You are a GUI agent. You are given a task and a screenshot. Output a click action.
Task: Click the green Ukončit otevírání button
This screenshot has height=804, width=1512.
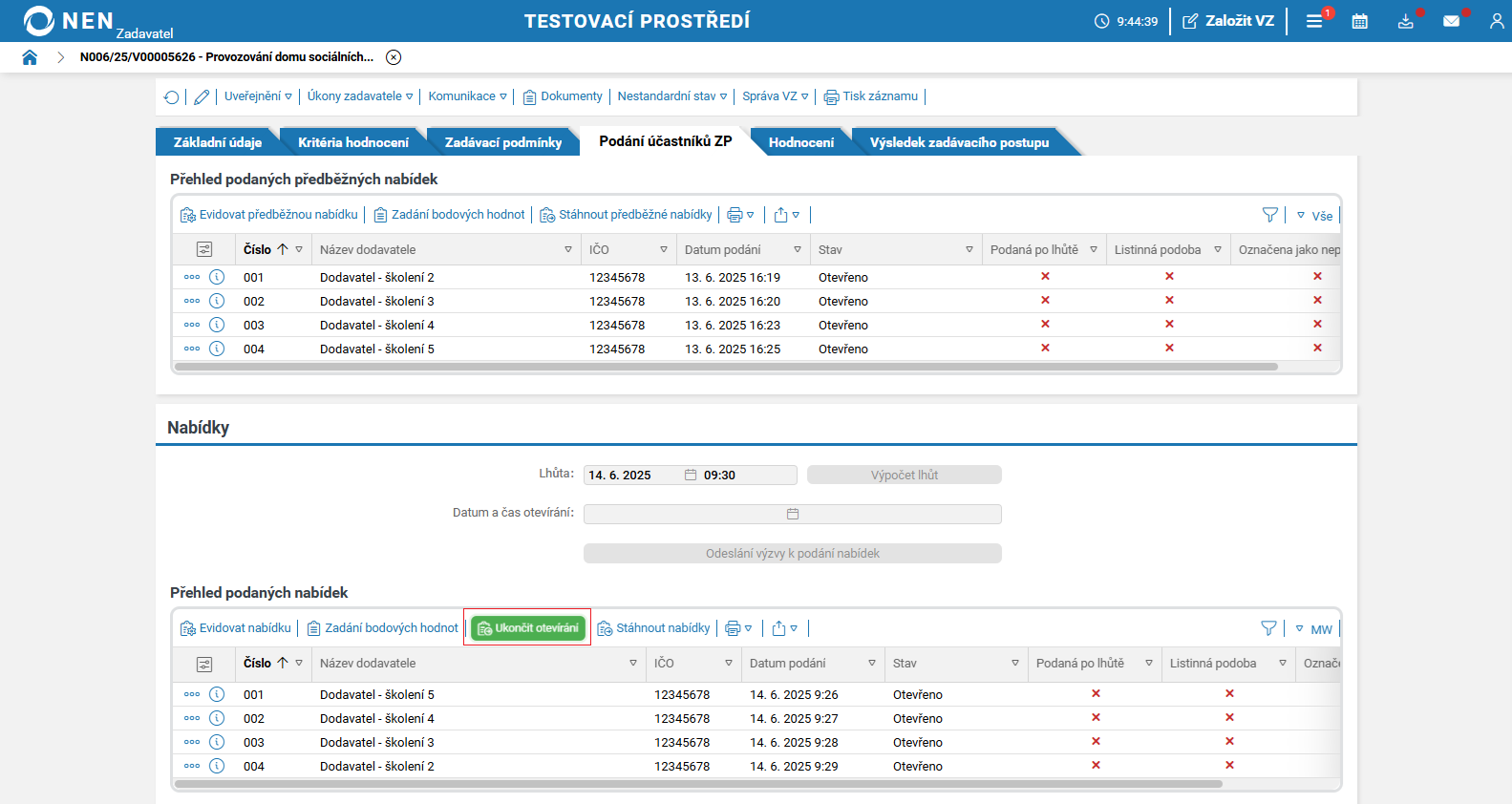click(527, 628)
